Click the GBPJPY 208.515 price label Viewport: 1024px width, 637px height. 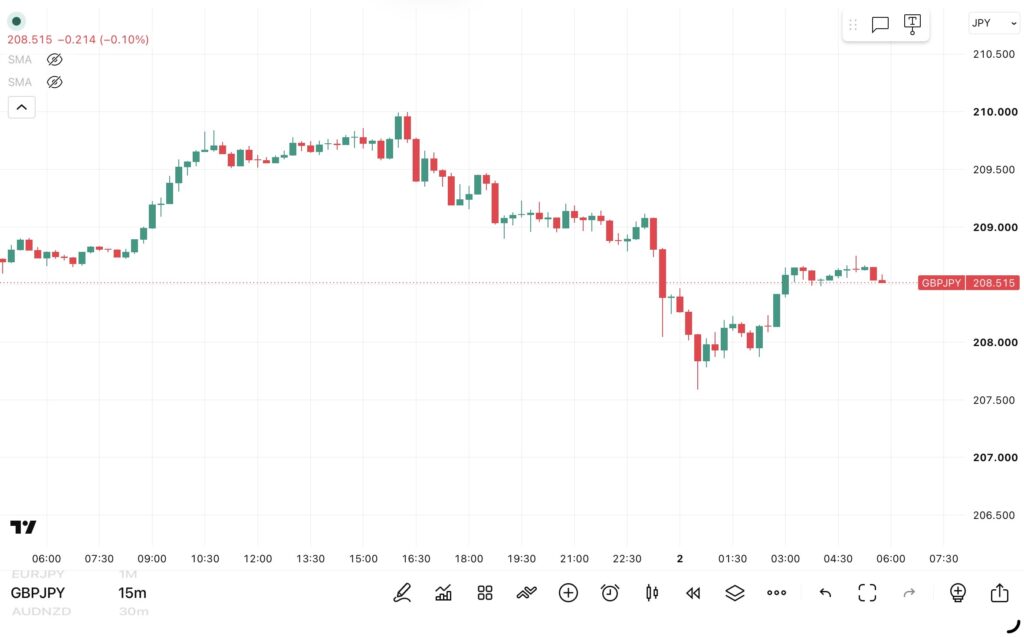968,283
